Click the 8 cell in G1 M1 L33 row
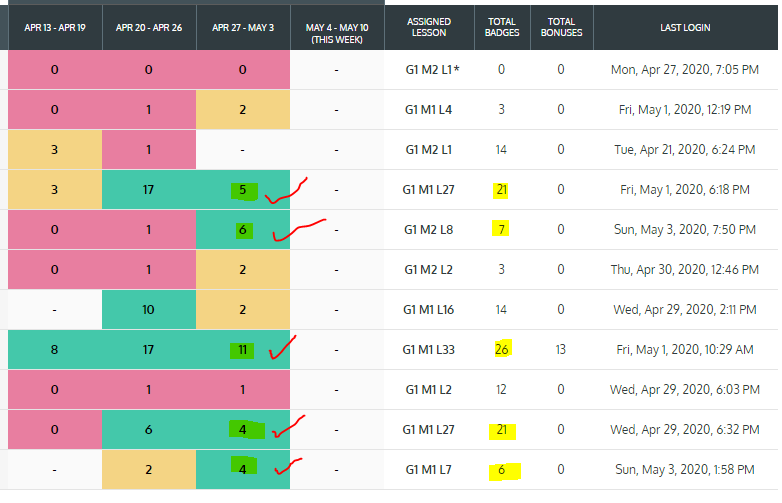 tap(54, 350)
